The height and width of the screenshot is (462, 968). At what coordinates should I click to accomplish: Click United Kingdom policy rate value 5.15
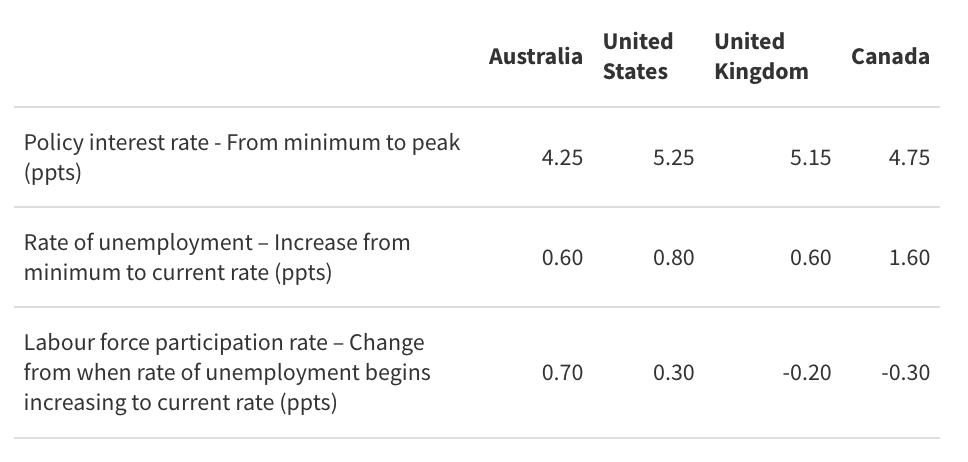(810, 158)
